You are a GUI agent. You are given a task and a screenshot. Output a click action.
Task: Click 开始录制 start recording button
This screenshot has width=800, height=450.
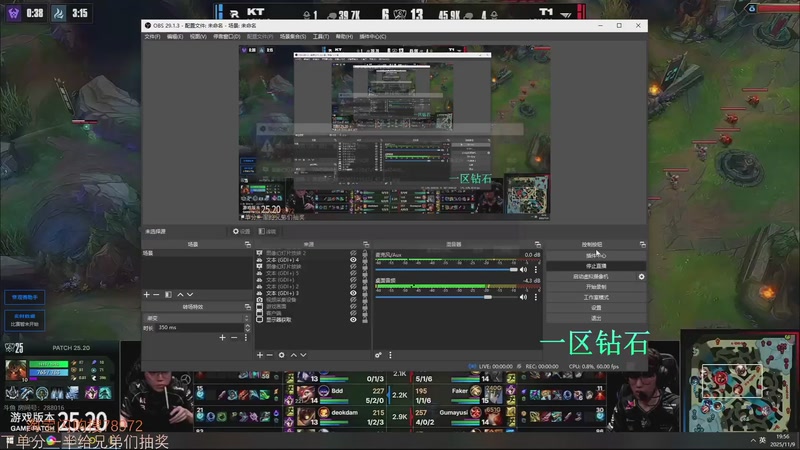pos(596,287)
